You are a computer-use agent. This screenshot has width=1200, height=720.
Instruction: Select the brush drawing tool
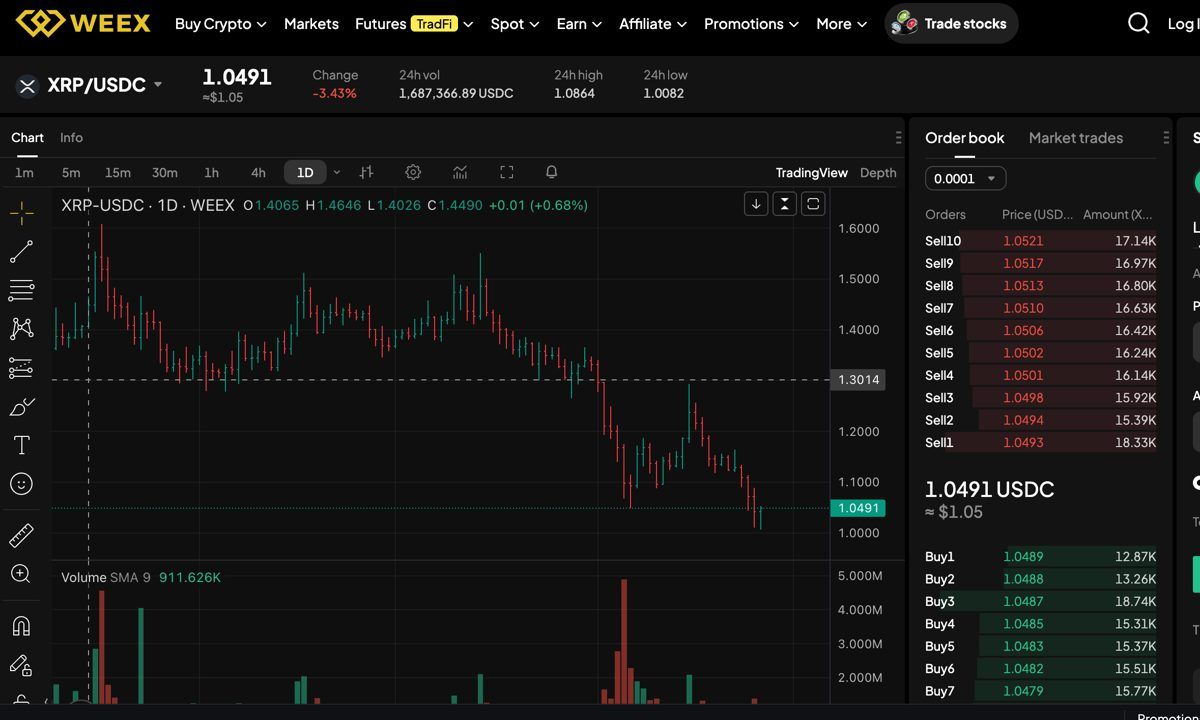click(21, 406)
